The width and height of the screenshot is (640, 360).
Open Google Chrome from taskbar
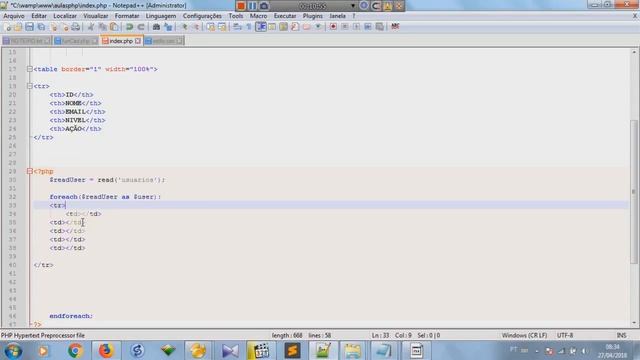click(75, 351)
